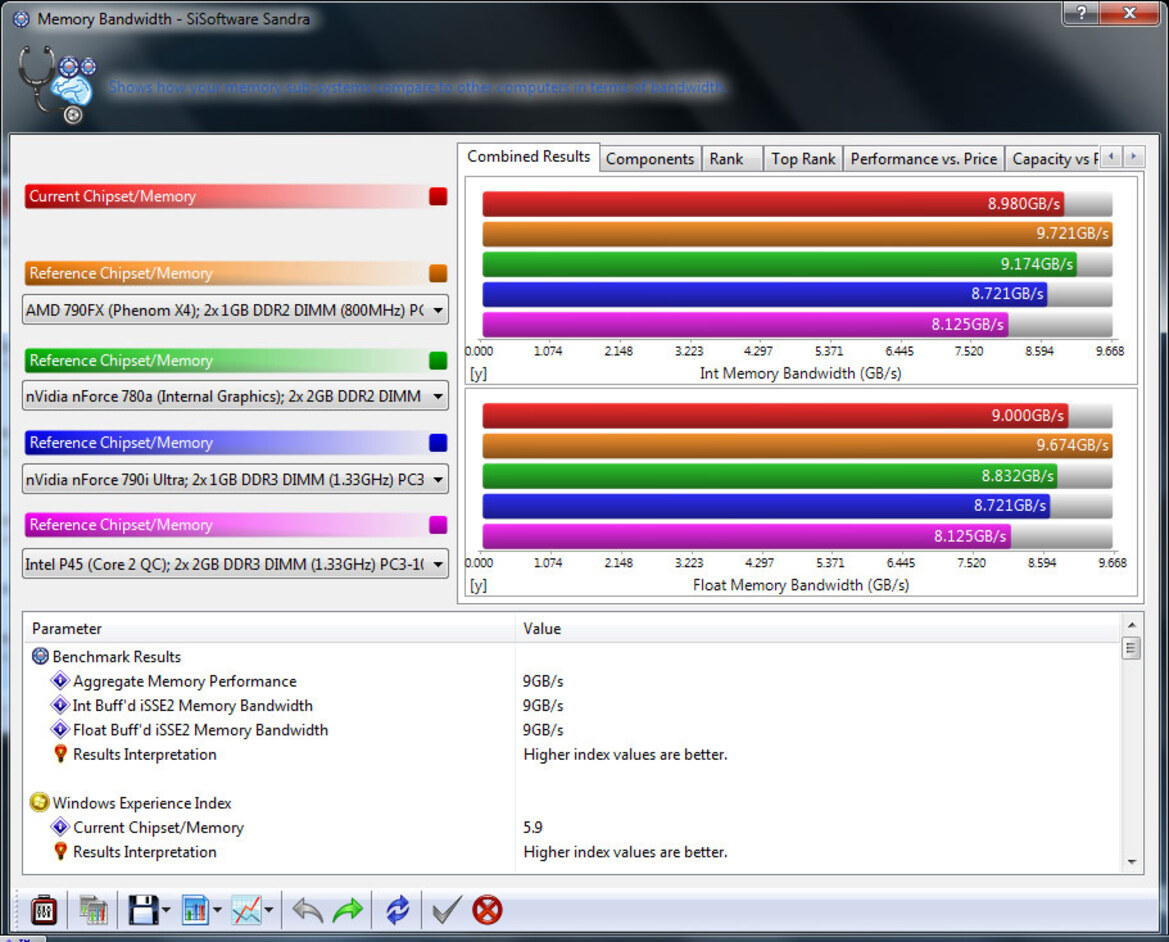Open the bar chart icon dropdown arrow
The image size is (1169, 942).
(x=217, y=910)
